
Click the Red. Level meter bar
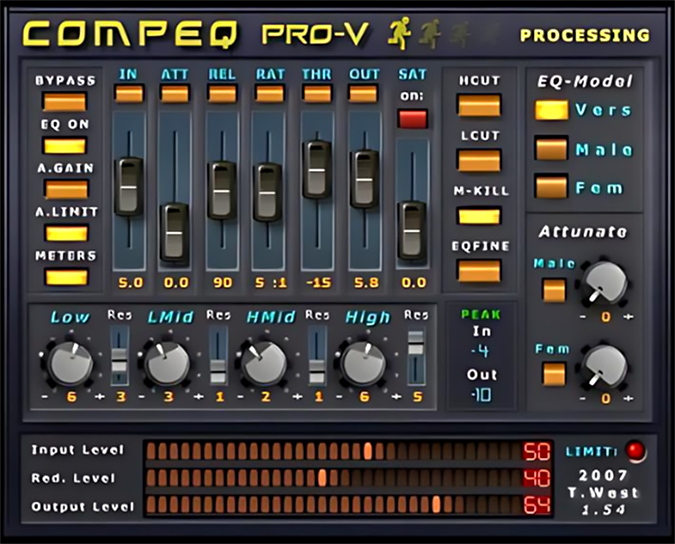334,478
